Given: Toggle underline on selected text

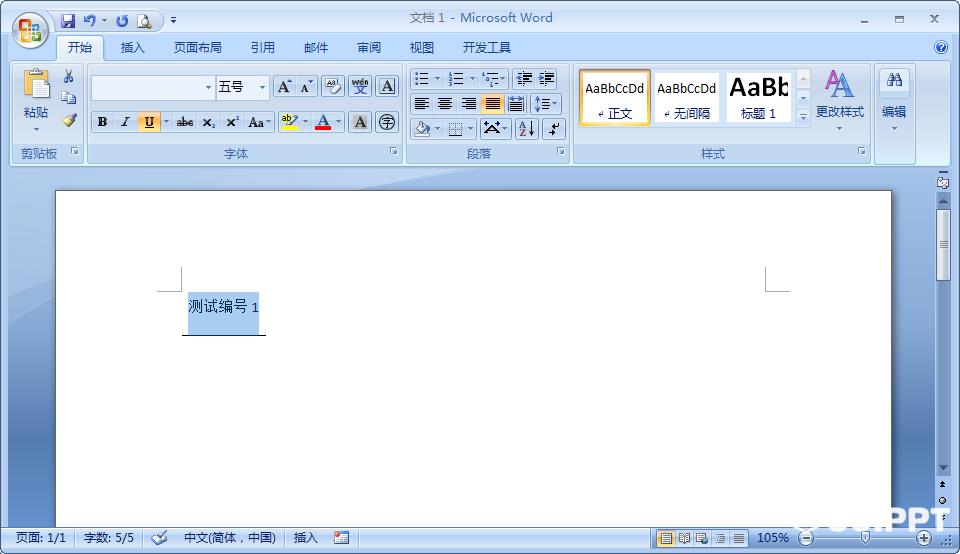Looking at the screenshot, I should tap(149, 122).
